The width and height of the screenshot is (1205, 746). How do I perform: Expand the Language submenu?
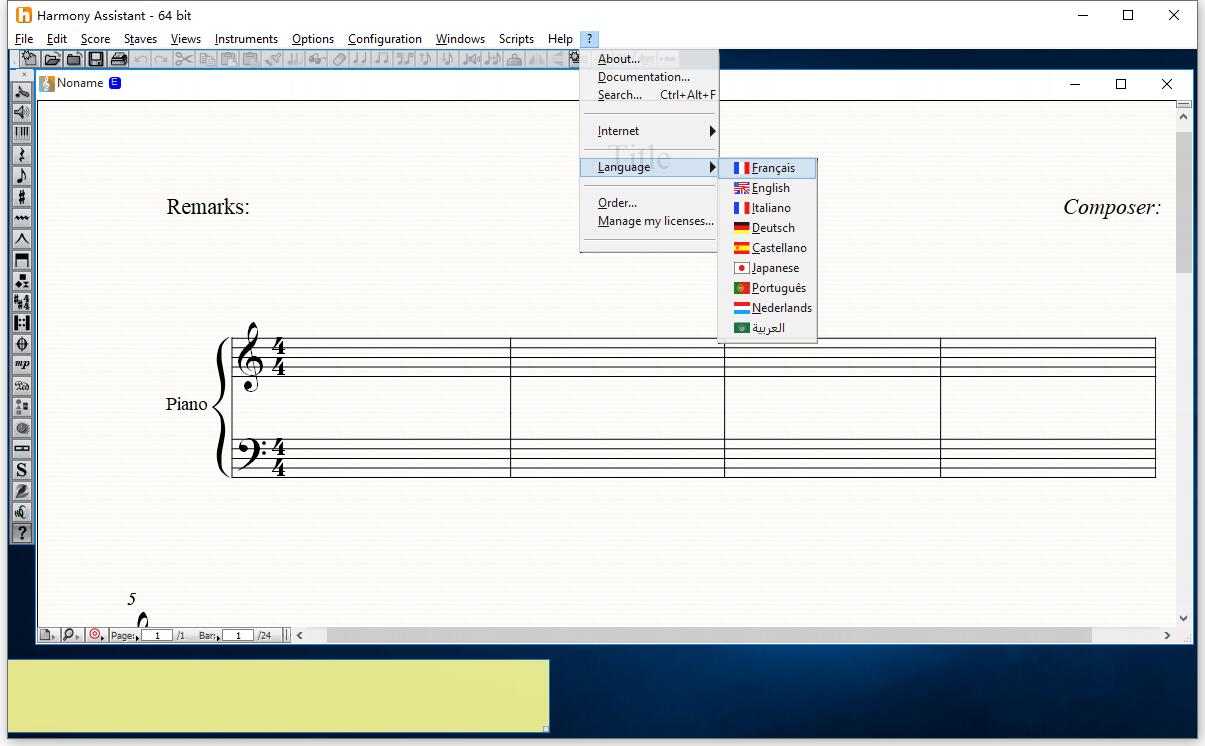point(649,167)
